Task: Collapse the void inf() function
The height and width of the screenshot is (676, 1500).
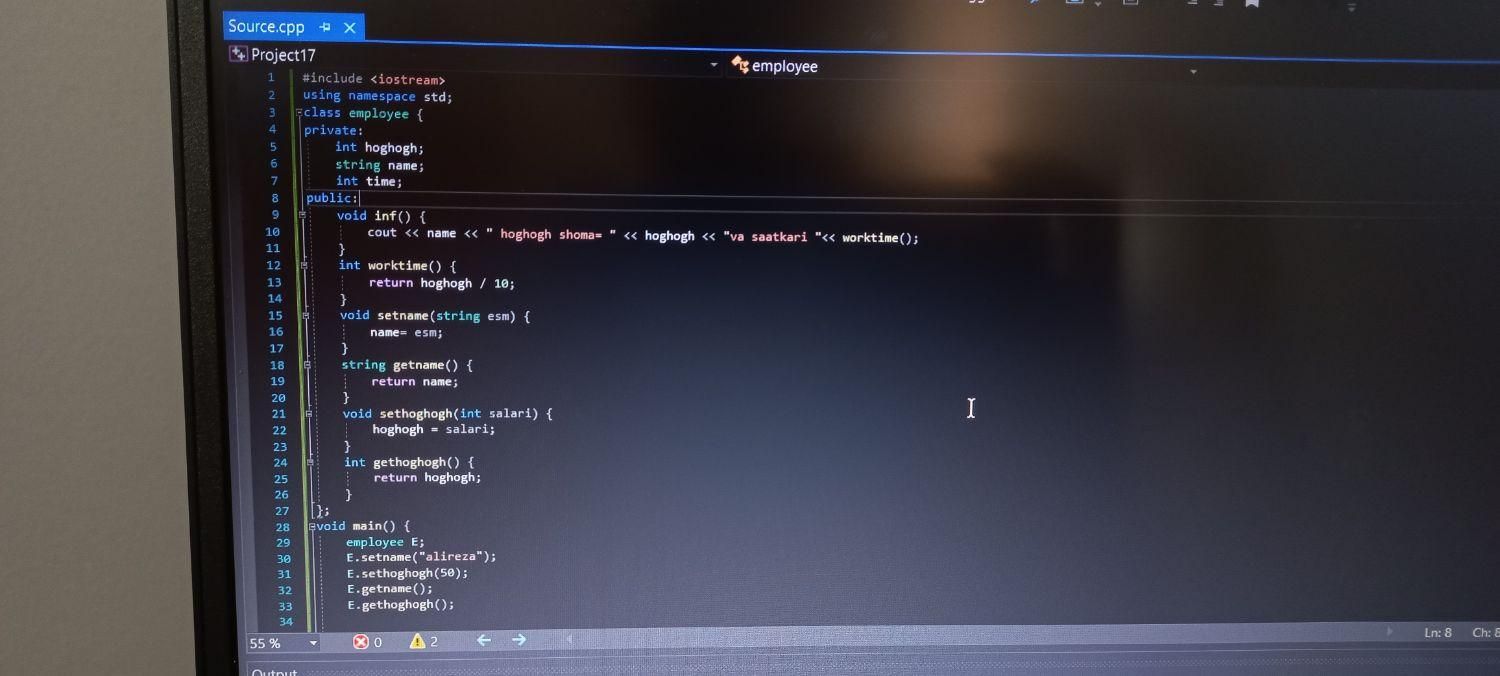Action: (302, 215)
